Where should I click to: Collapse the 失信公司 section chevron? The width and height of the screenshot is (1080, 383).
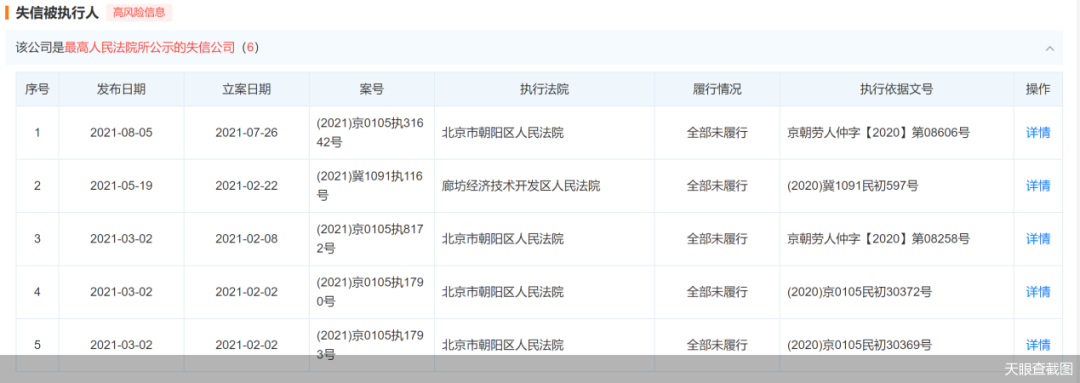click(1050, 48)
